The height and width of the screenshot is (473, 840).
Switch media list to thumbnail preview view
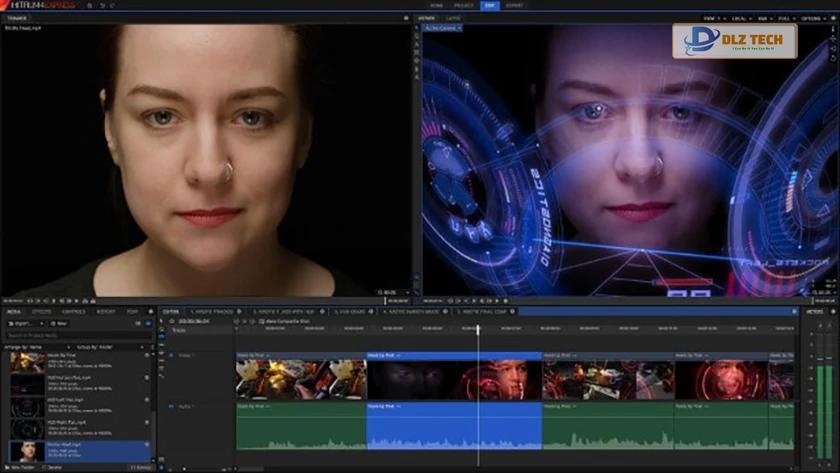click(148, 324)
